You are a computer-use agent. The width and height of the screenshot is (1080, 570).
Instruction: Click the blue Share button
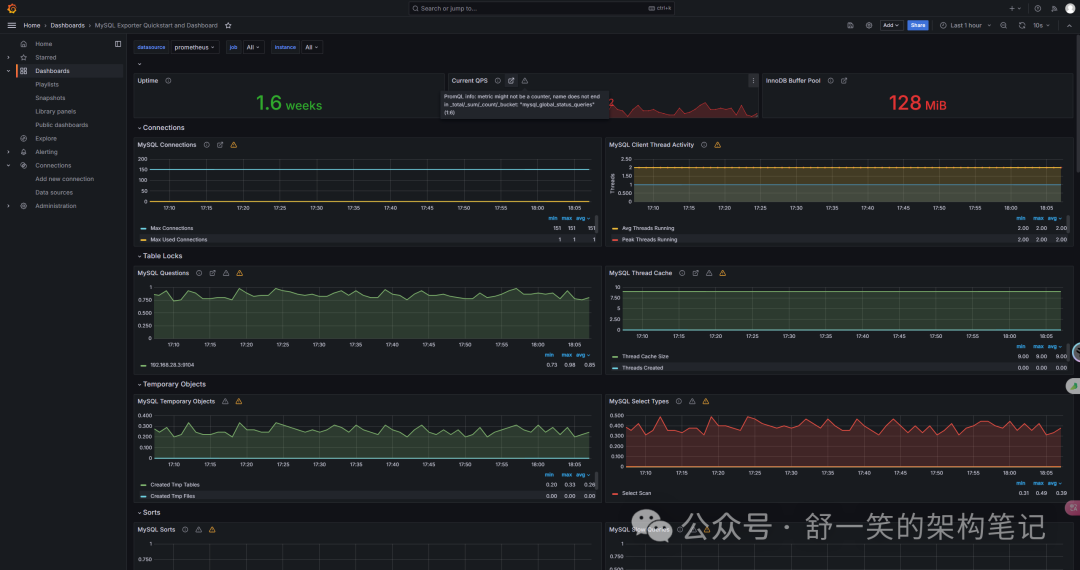click(917, 25)
